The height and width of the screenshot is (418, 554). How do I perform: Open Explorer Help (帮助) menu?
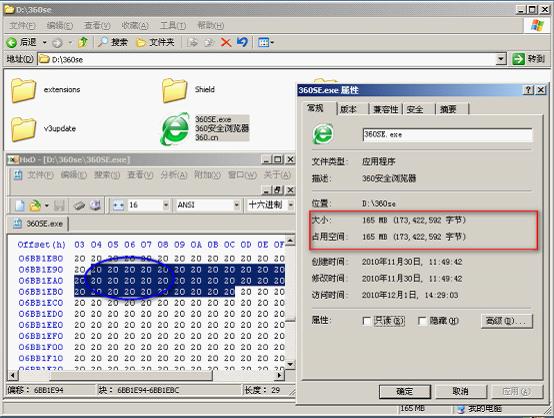tap(210, 26)
